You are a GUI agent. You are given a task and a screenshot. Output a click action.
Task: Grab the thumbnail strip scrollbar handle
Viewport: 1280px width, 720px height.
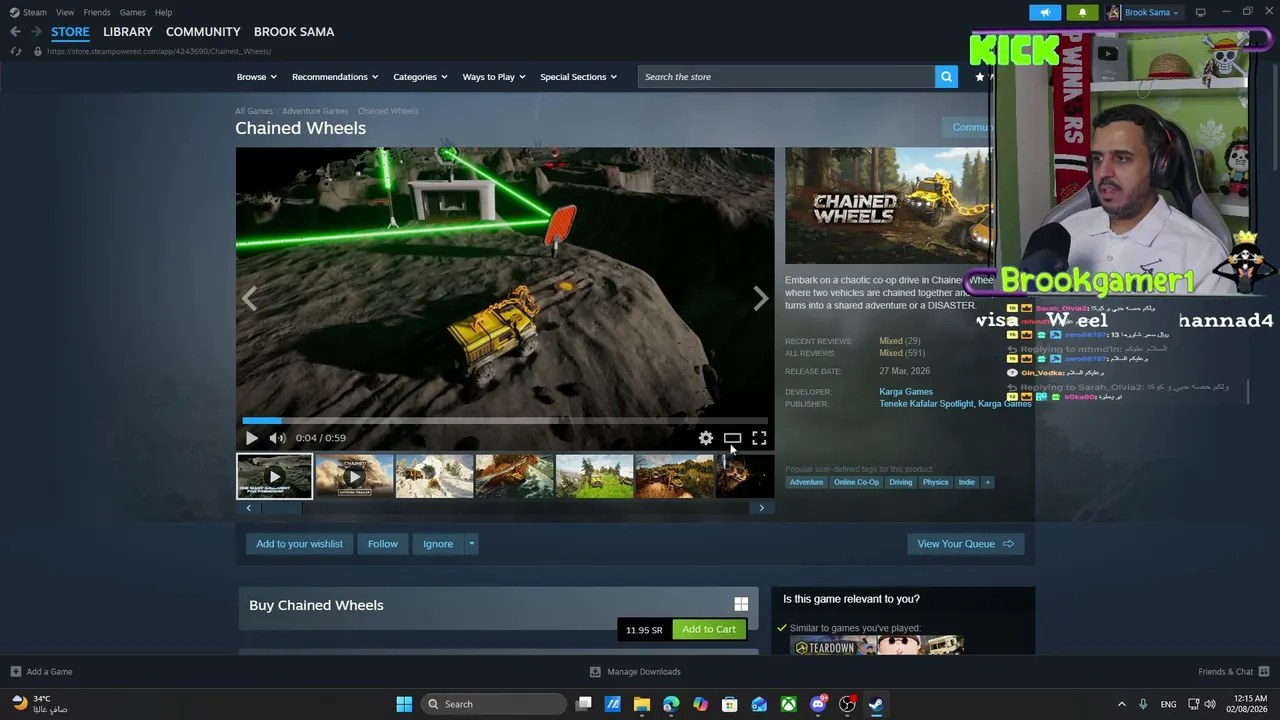coord(281,508)
